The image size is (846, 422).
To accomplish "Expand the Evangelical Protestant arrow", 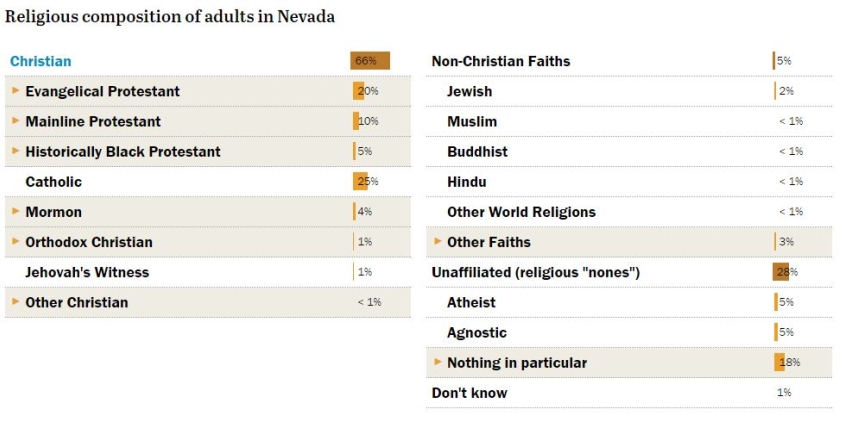I will pyautogui.click(x=16, y=91).
